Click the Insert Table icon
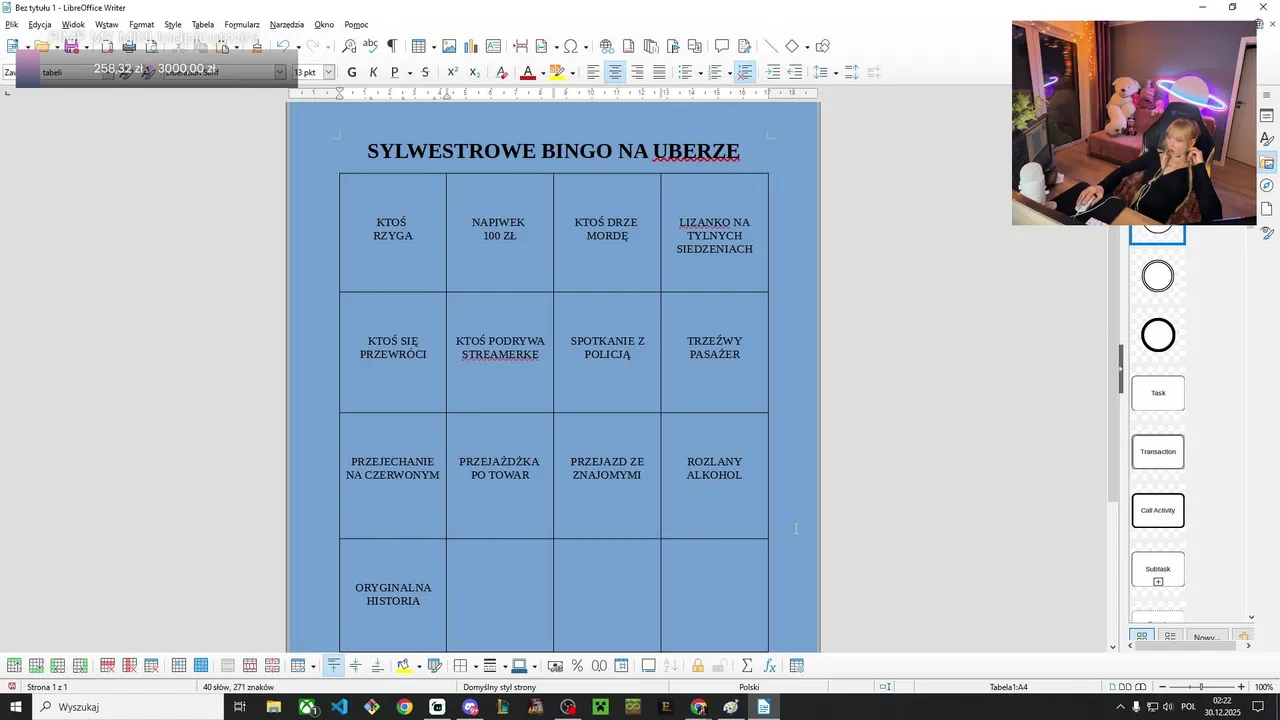1280x720 pixels. (x=418, y=46)
